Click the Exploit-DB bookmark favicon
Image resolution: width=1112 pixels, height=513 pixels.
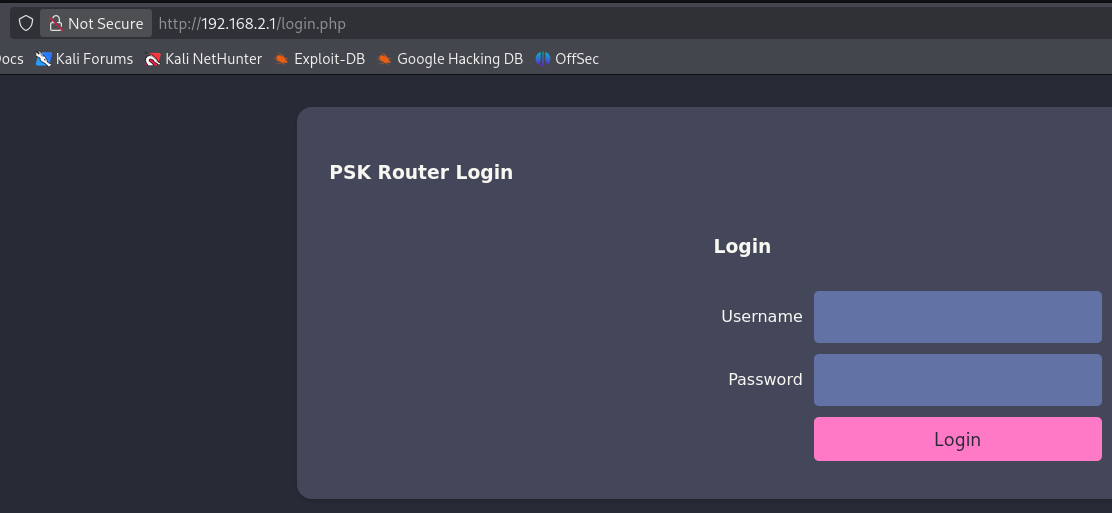282,59
